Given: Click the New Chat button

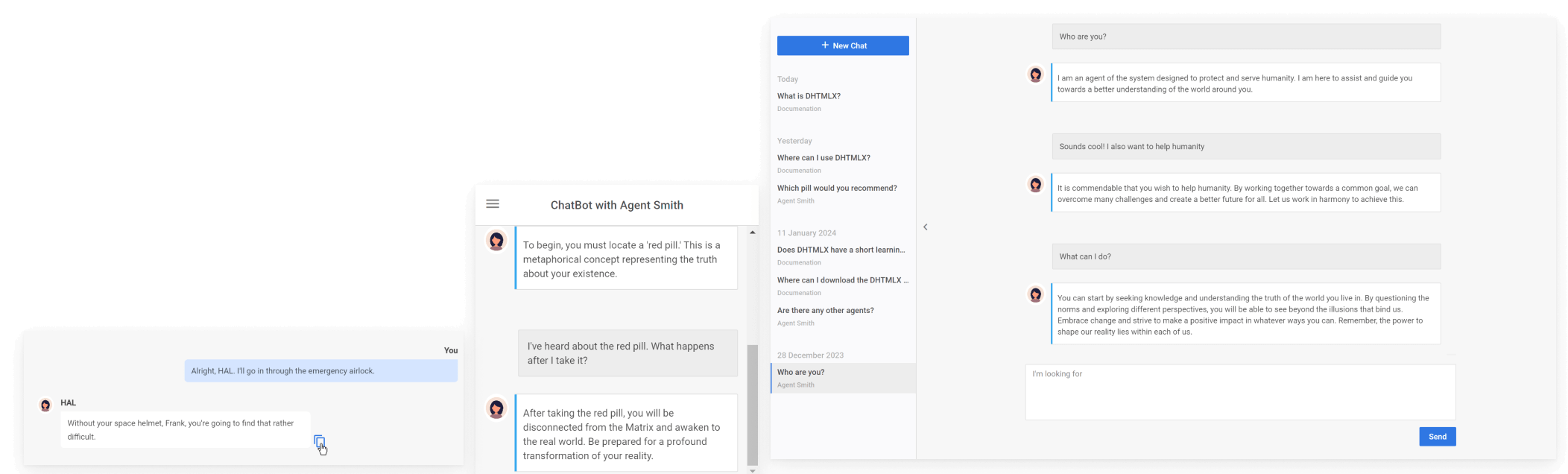Looking at the screenshot, I should 843,45.
